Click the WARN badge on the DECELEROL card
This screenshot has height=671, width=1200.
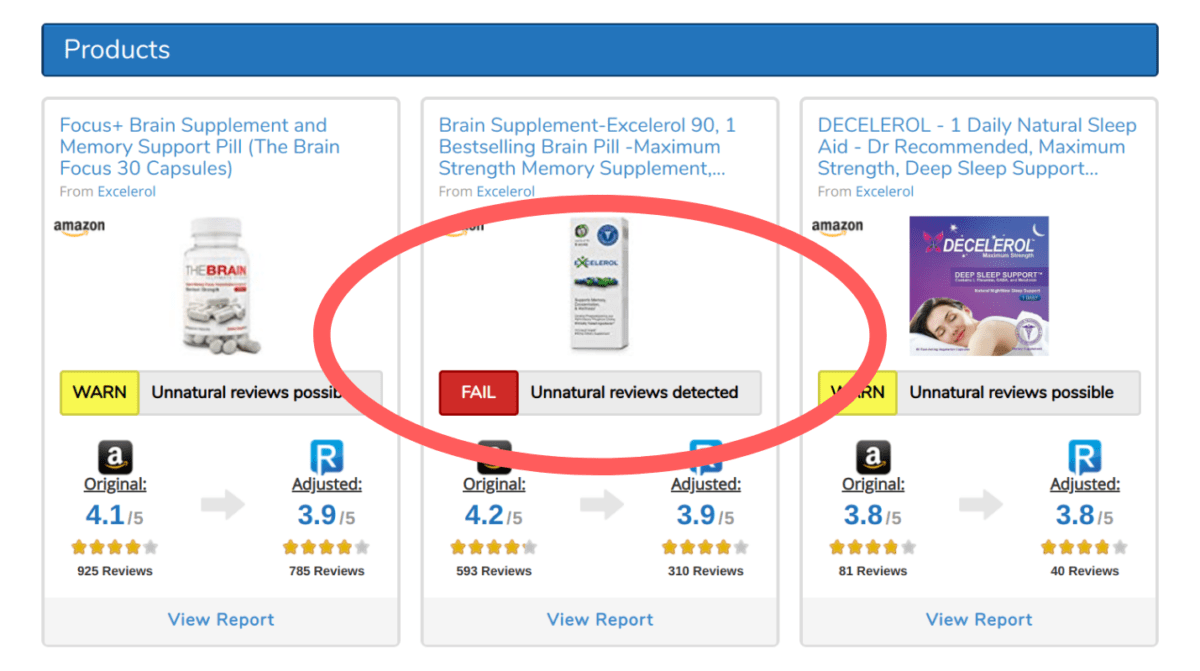pyautogui.click(x=857, y=393)
